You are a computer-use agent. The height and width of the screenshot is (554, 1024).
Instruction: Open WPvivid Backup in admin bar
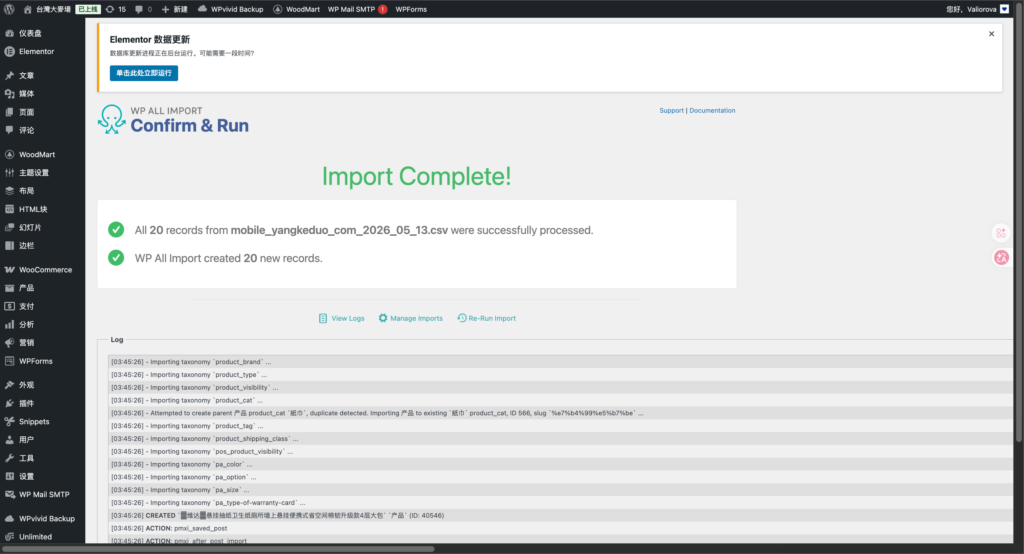coord(231,9)
